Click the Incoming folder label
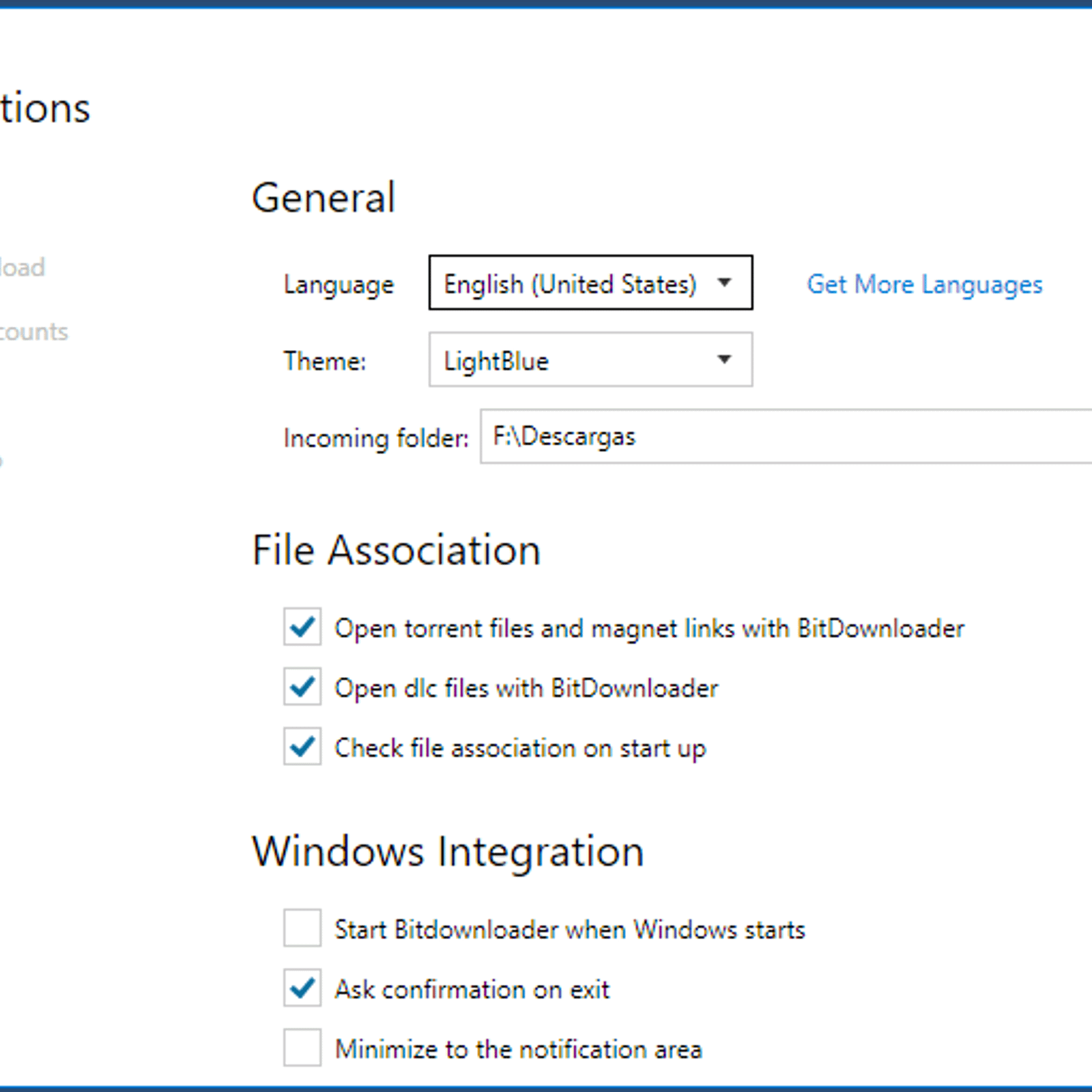The width and height of the screenshot is (1092, 1092). (376, 438)
